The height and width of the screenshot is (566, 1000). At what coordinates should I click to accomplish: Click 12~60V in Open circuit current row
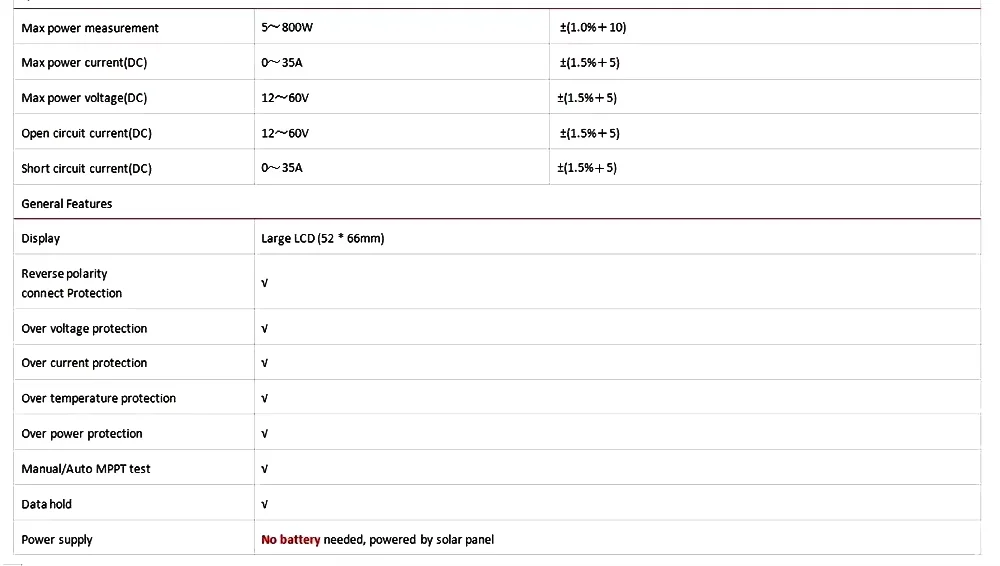click(285, 133)
